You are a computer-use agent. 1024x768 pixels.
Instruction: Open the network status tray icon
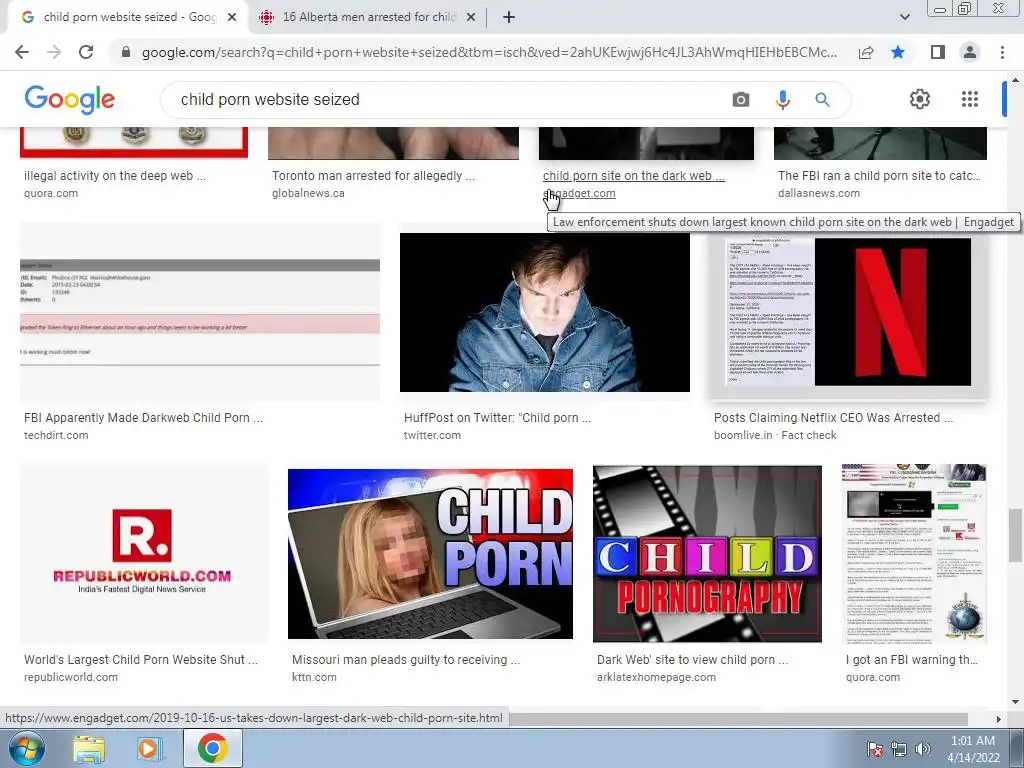tap(899, 750)
